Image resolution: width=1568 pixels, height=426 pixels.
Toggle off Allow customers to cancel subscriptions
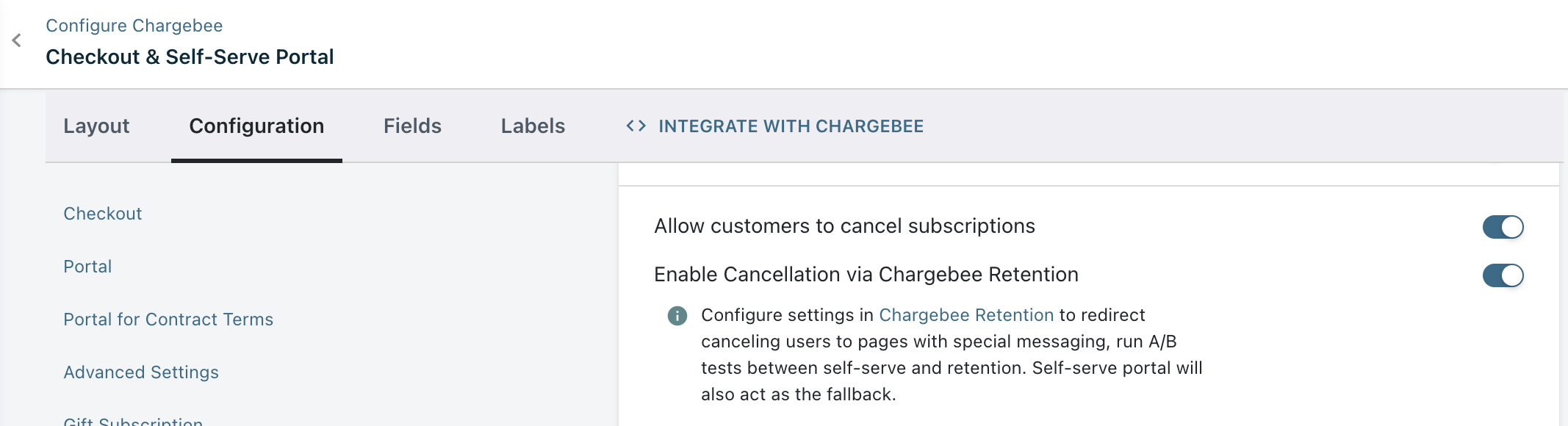point(1503,227)
